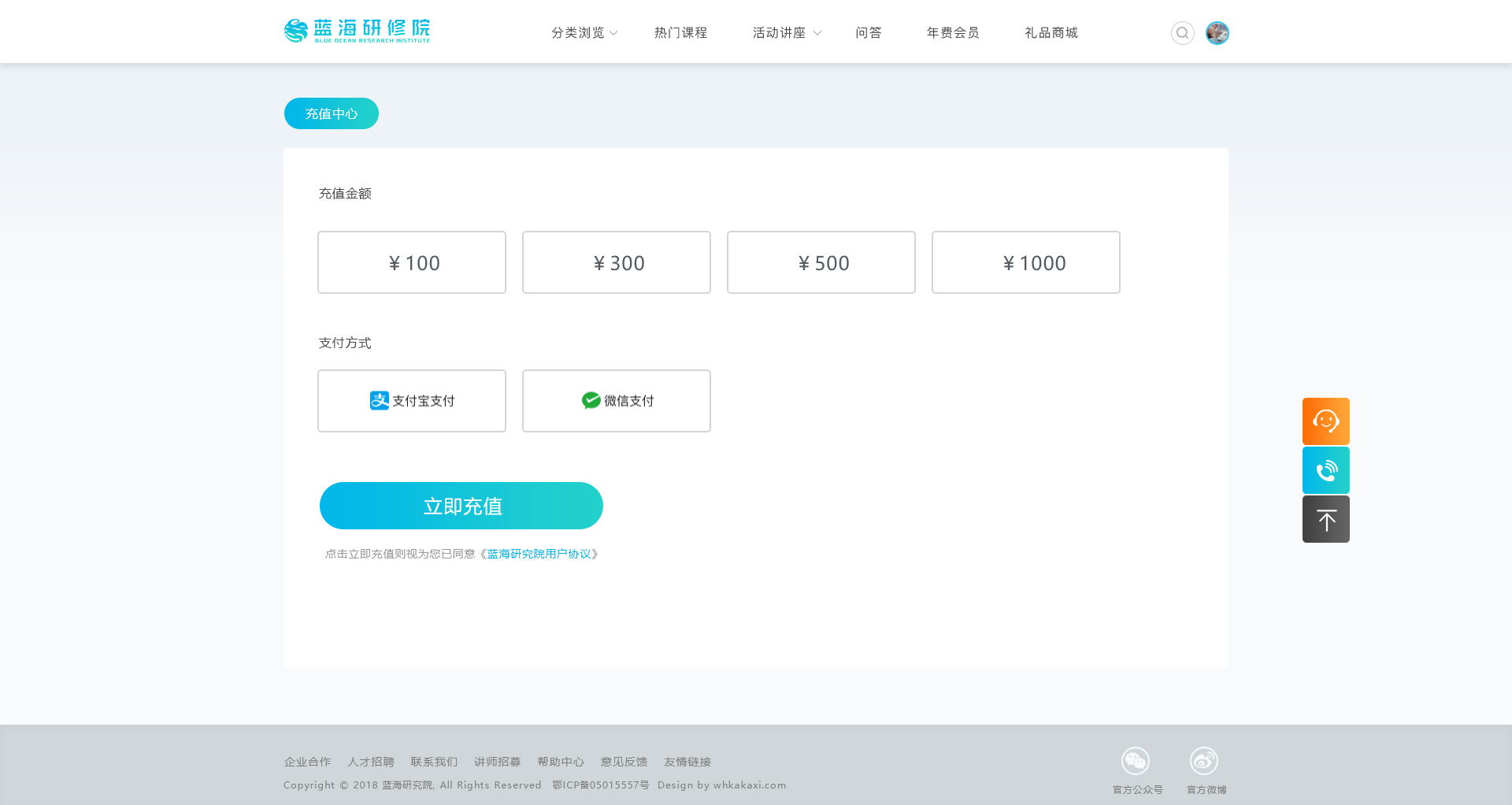The image size is (1512, 805).
Task: Open the official Weibo icon
Action: coord(1203,761)
